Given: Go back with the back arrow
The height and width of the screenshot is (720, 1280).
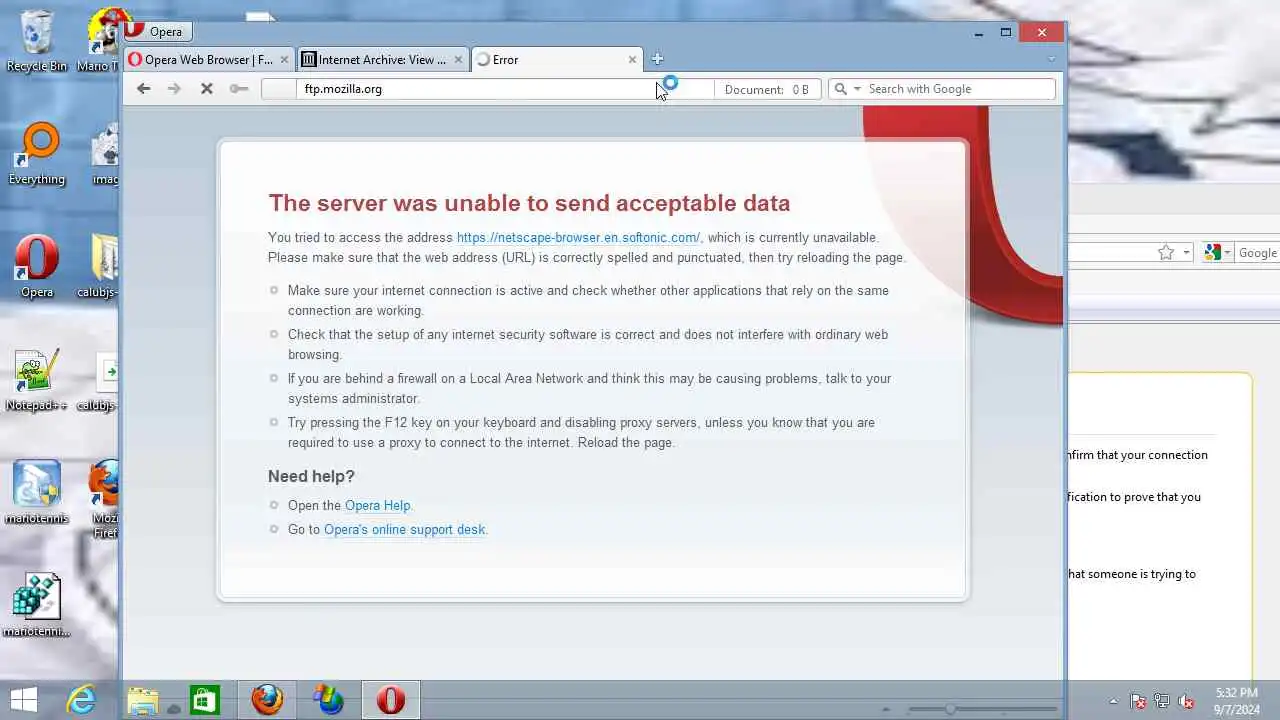Looking at the screenshot, I should pos(144,89).
